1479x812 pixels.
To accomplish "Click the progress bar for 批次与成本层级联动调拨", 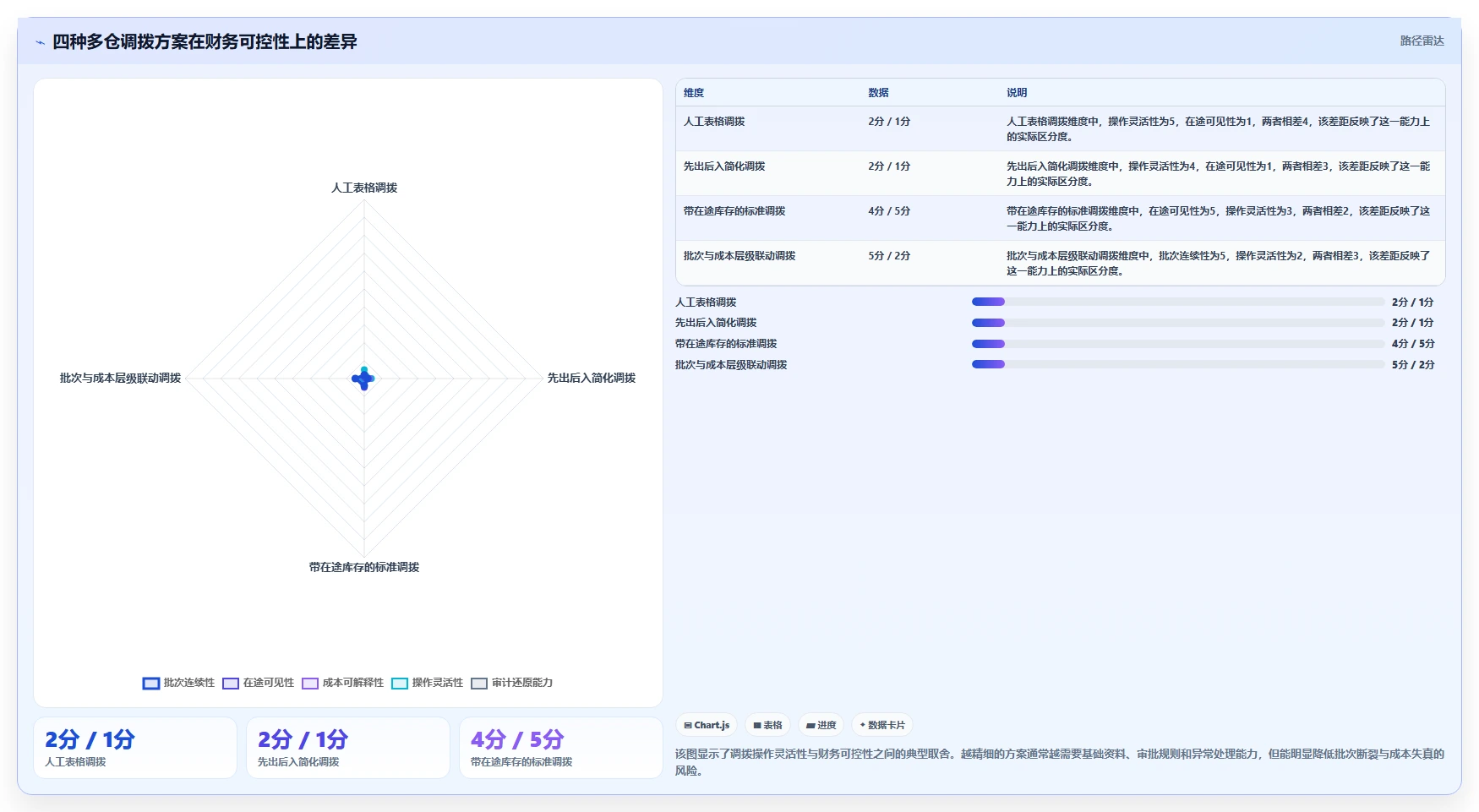I will pos(1178,365).
